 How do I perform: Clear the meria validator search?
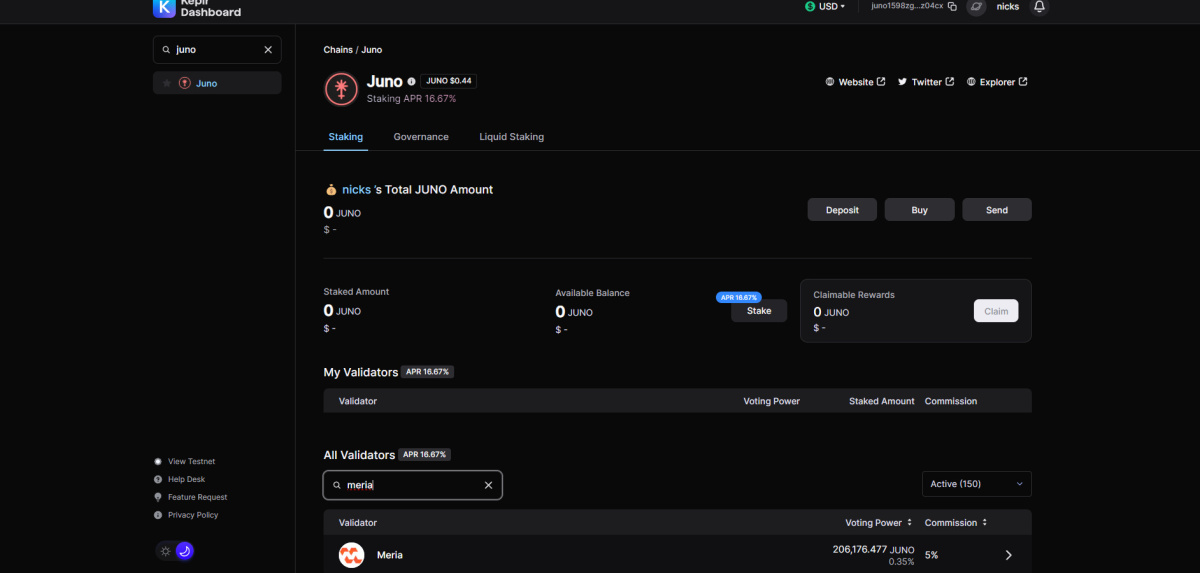click(x=488, y=485)
